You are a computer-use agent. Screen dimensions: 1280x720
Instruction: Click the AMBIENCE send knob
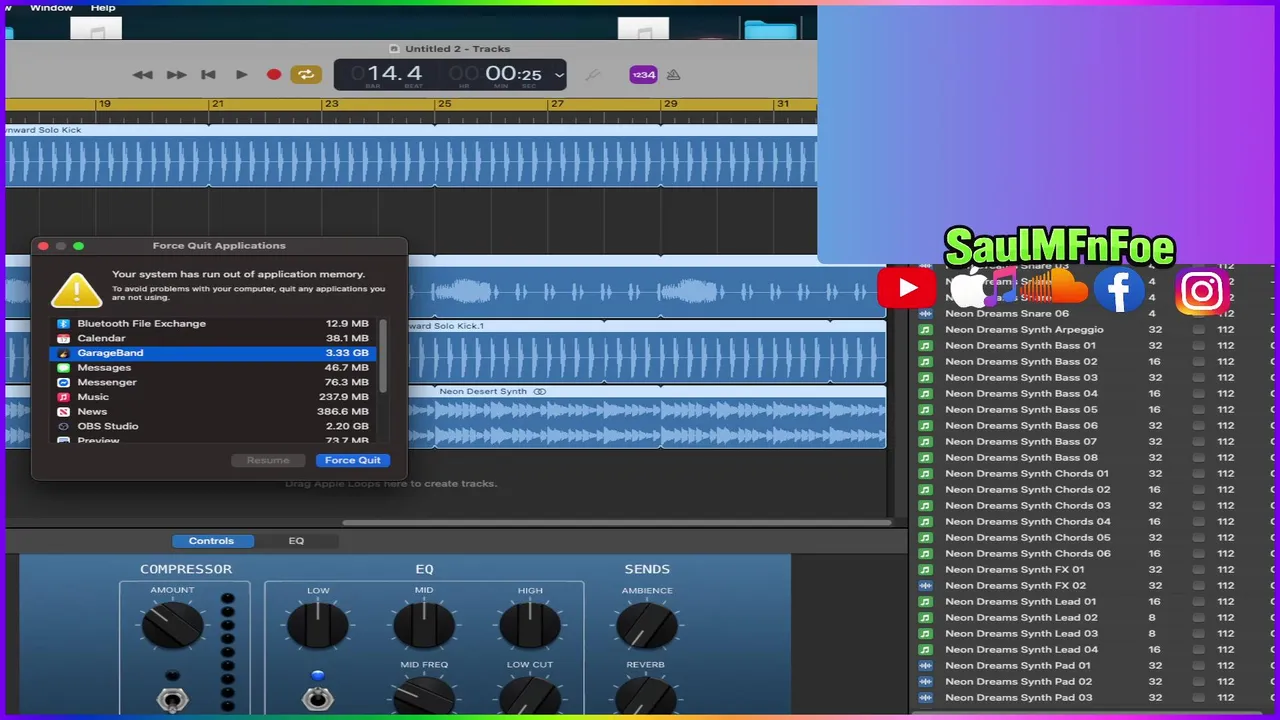(x=647, y=625)
